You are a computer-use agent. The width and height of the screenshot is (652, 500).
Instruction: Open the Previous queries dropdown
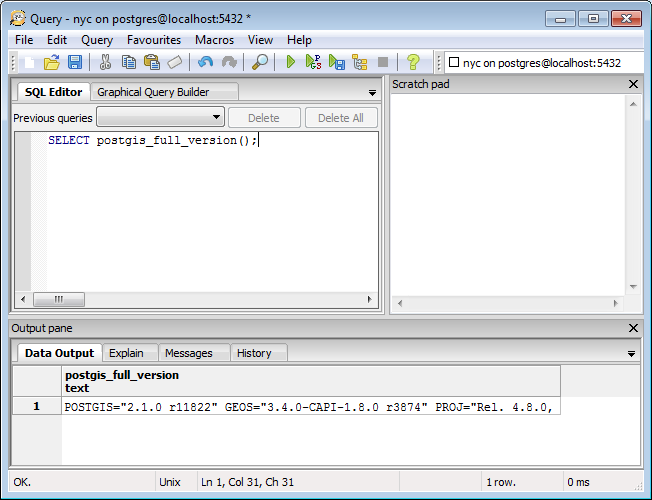click(x=160, y=118)
